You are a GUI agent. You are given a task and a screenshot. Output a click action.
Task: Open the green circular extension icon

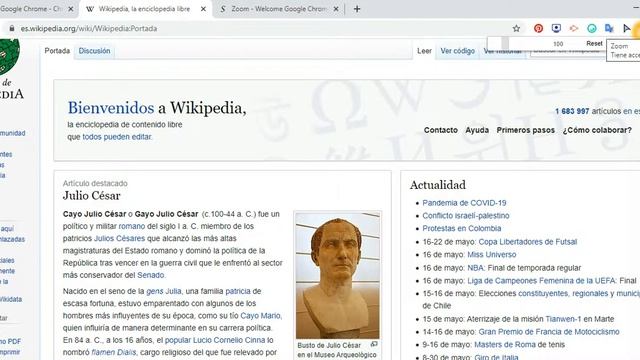pos(591,28)
